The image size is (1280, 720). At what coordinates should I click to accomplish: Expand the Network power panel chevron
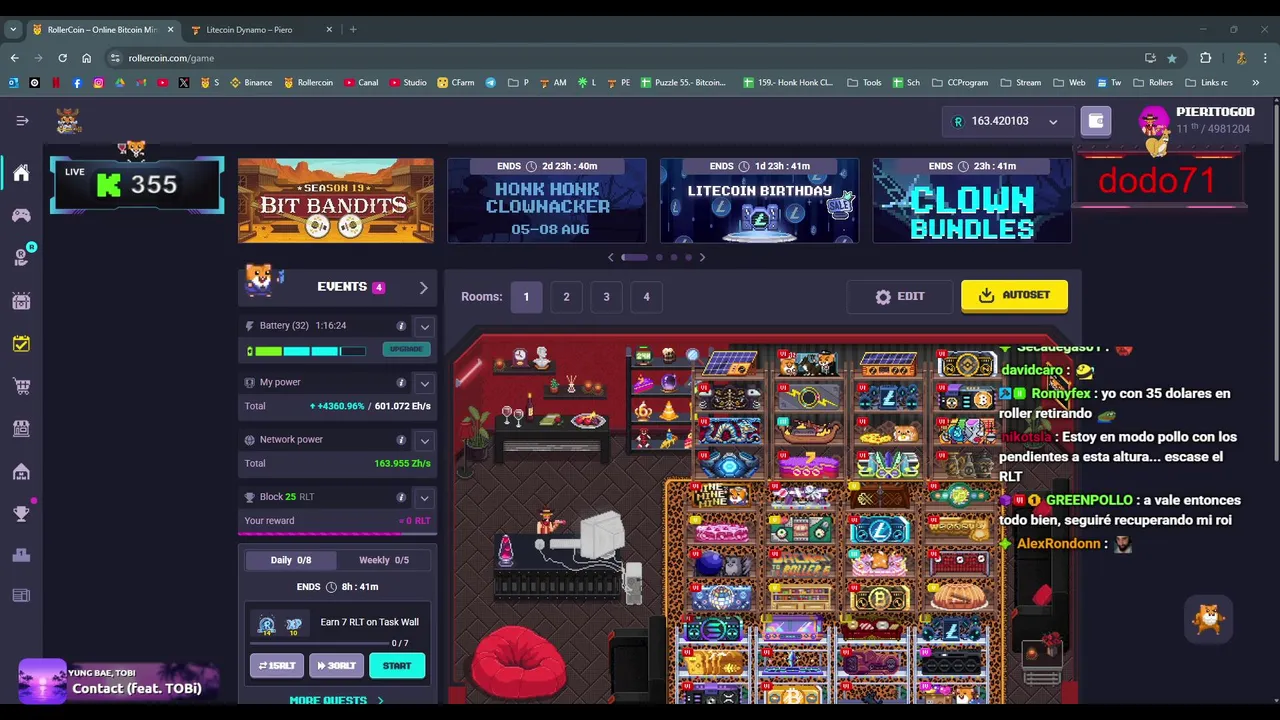424,440
